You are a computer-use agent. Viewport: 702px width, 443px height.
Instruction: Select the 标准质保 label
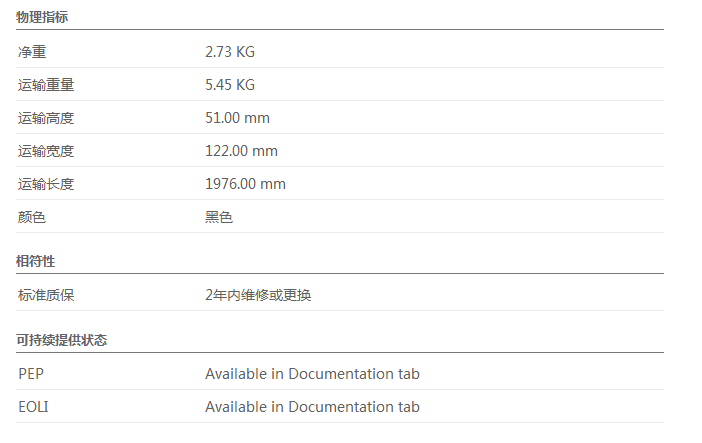click(46, 295)
